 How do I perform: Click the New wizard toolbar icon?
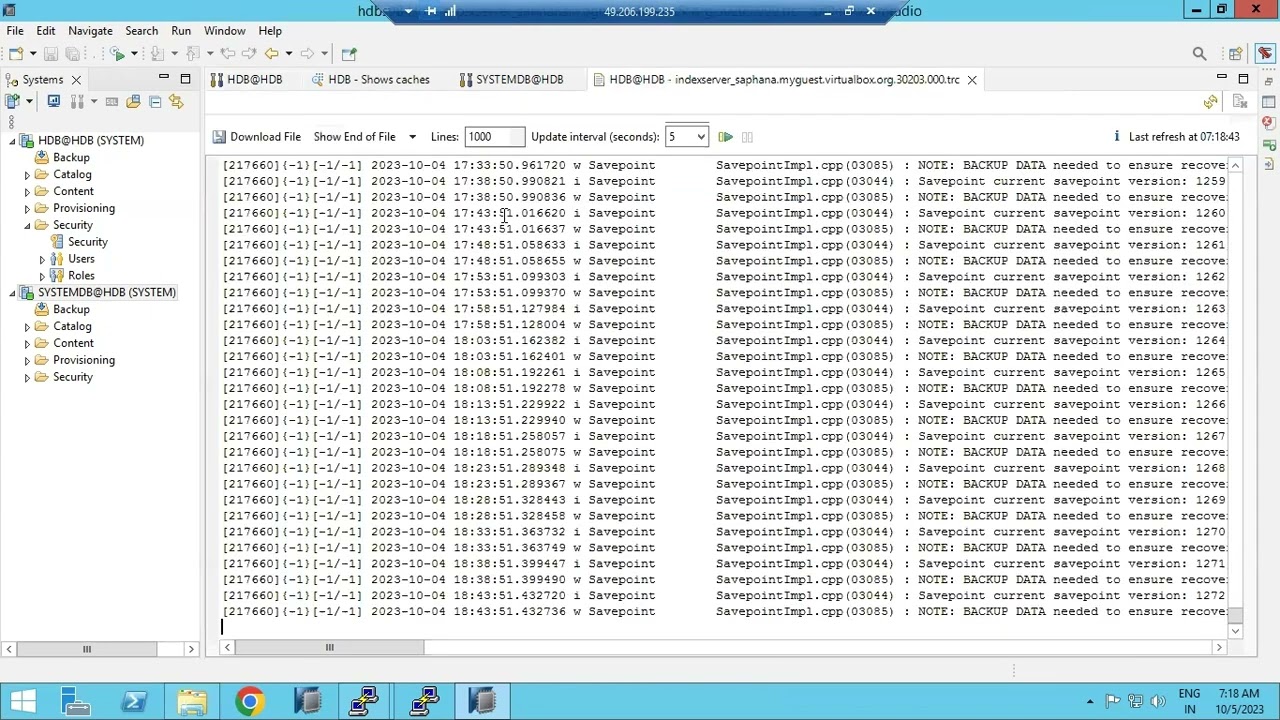(x=16, y=53)
